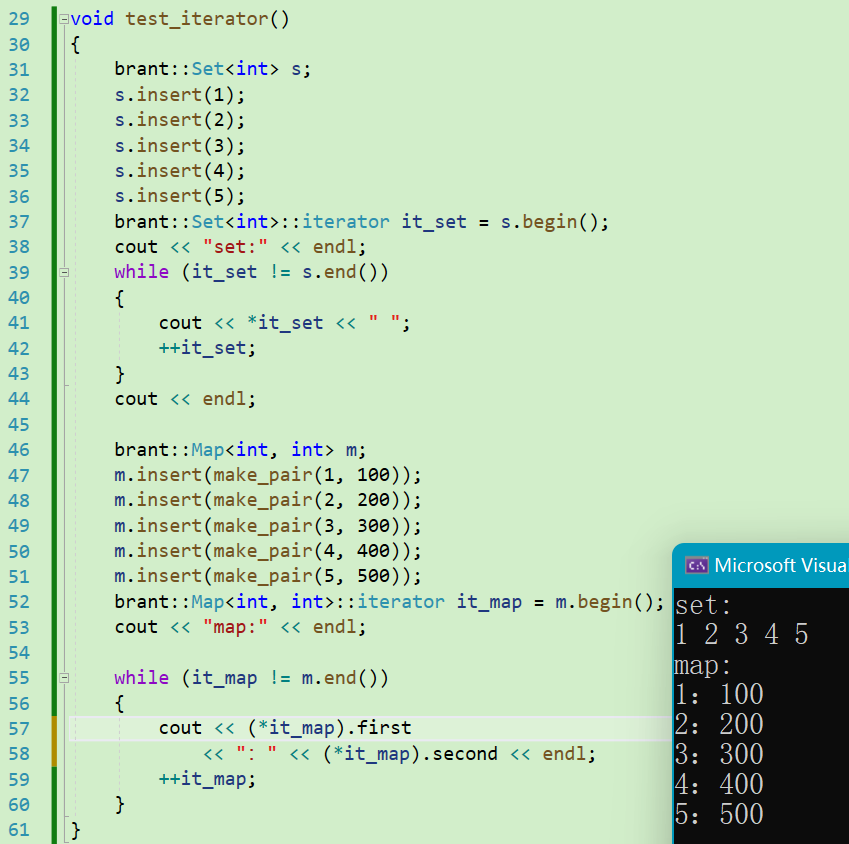This screenshot has width=849, height=844.
Task: Click the it_set variable in iterator declaration
Action: 434,222
